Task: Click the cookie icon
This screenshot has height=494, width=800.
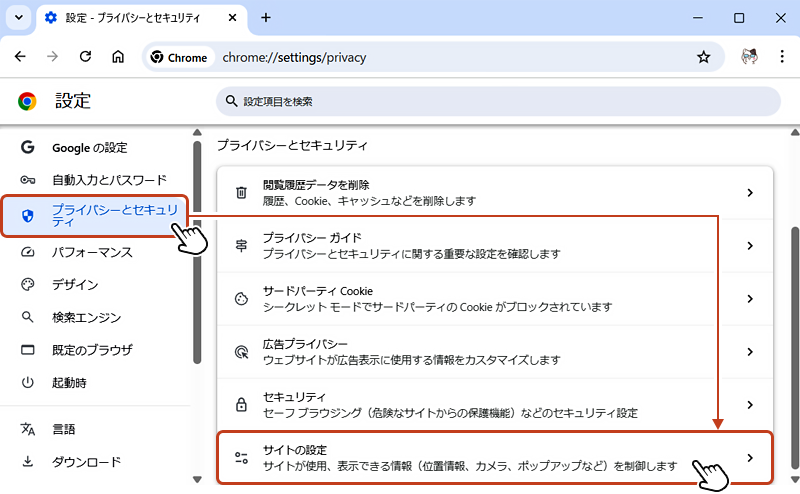Action: tap(241, 299)
